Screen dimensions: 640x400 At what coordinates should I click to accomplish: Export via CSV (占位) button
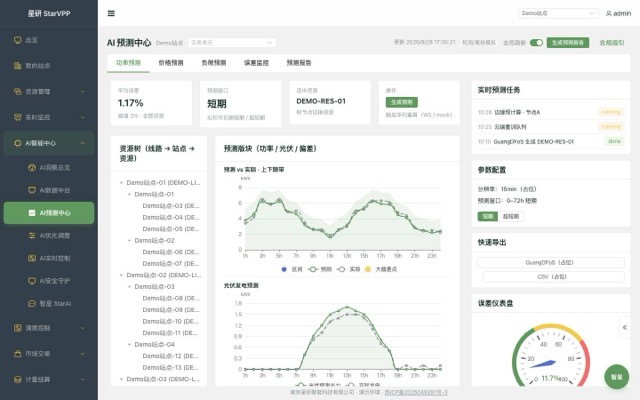click(553, 277)
